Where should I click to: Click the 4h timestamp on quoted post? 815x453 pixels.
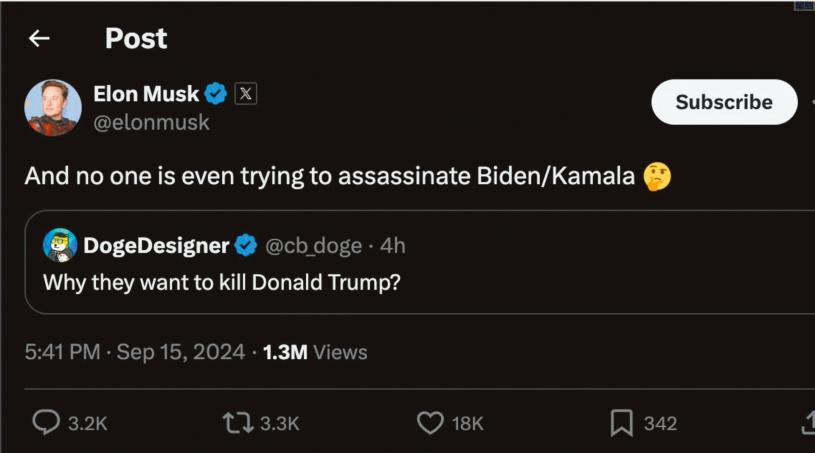tap(393, 246)
